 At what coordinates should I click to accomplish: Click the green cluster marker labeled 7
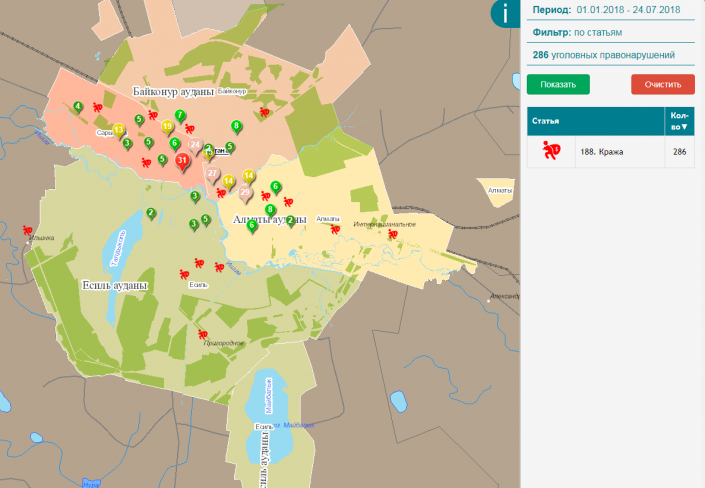point(180,116)
